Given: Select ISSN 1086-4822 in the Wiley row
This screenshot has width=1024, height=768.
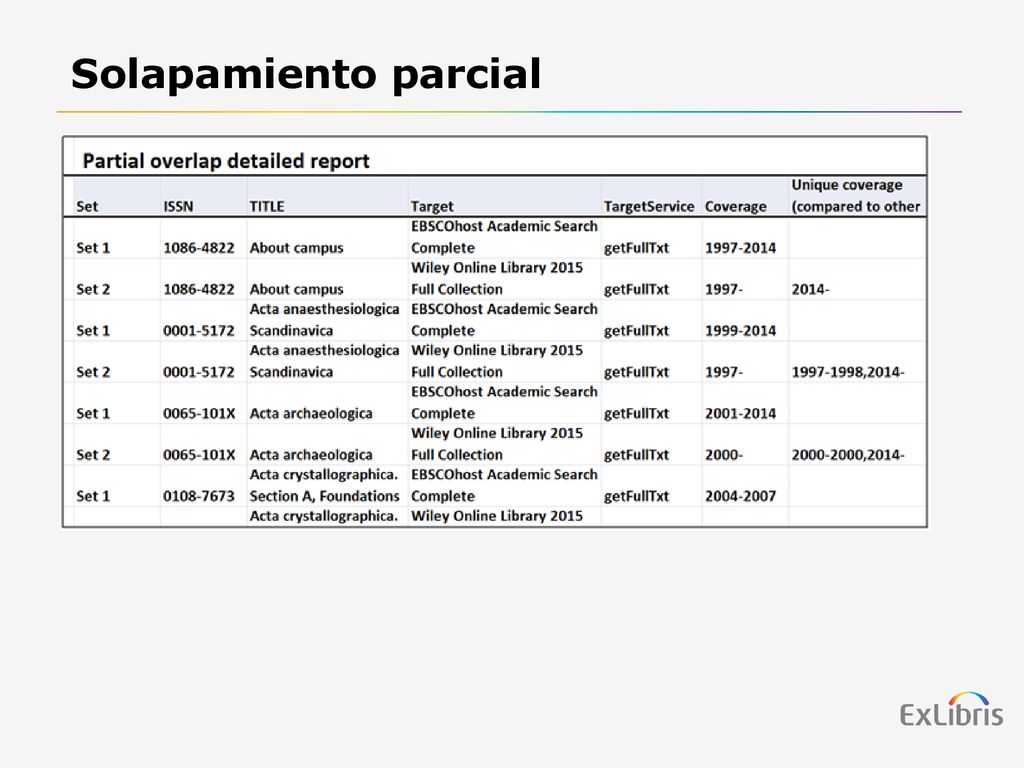Looking at the screenshot, I should click(199, 289).
